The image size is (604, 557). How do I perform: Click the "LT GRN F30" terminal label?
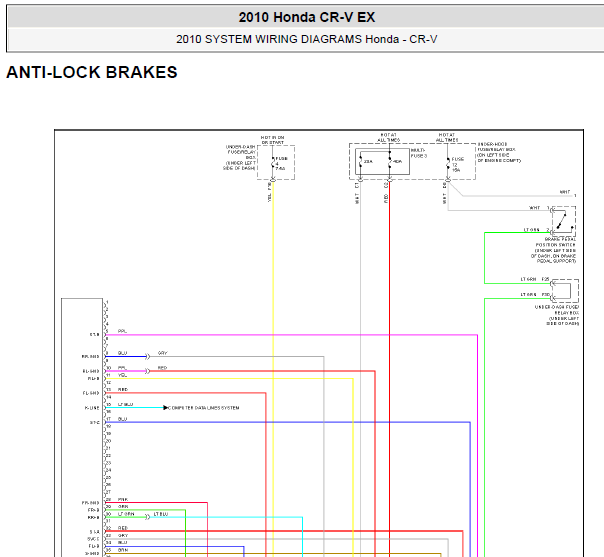pos(535,294)
